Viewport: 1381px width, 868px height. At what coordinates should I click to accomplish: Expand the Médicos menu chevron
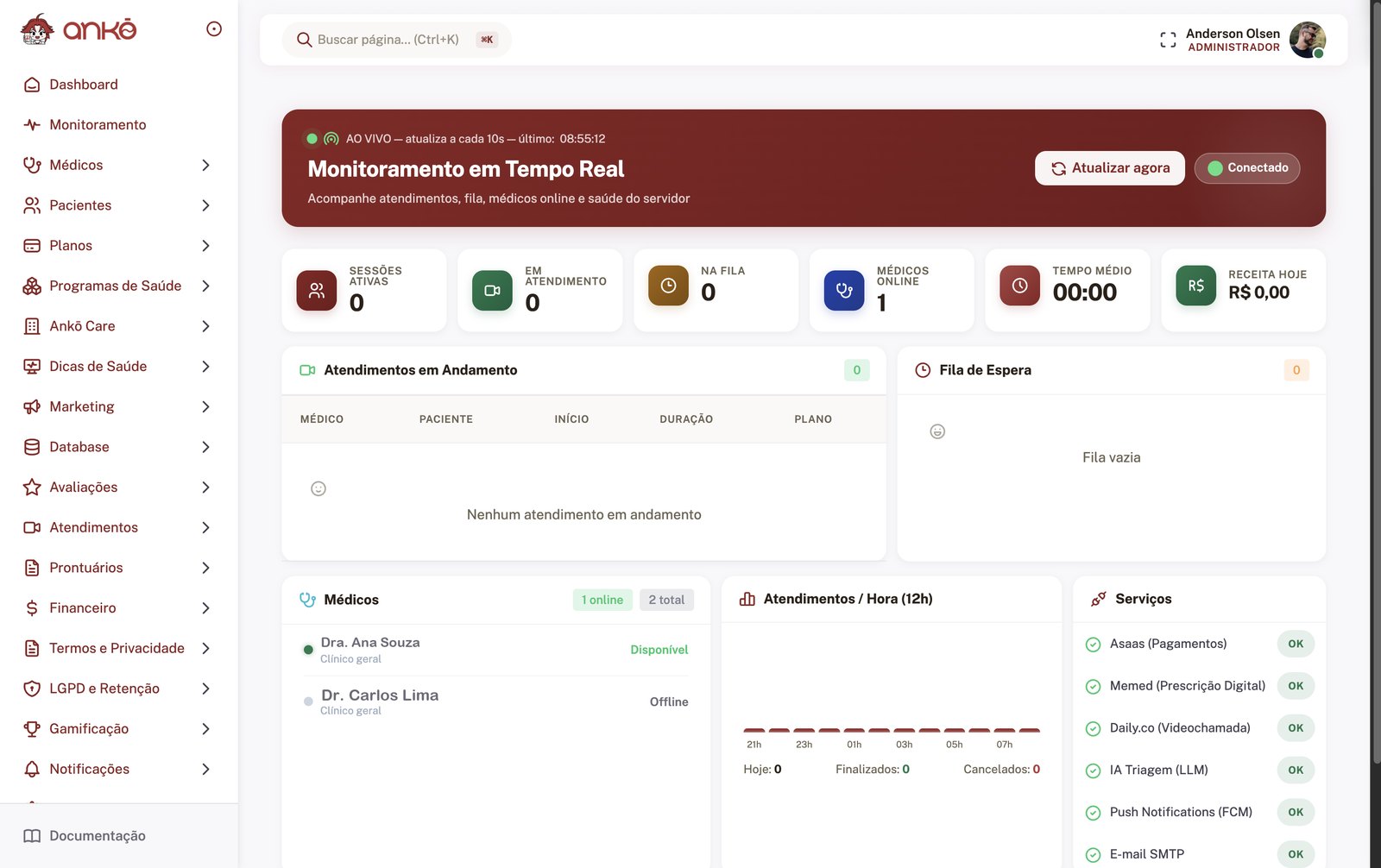click(205, 165)
